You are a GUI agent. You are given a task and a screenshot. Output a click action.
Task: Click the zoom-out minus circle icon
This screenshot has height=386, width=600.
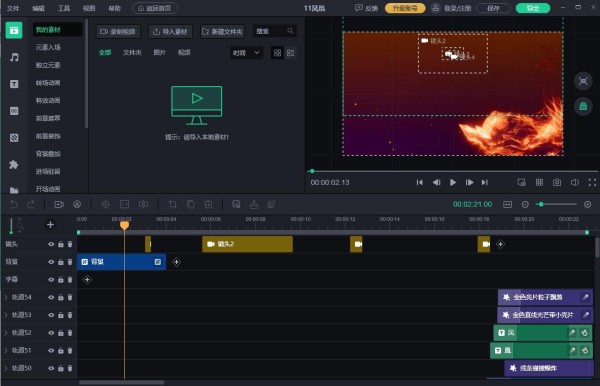click(x=525, y=205)
